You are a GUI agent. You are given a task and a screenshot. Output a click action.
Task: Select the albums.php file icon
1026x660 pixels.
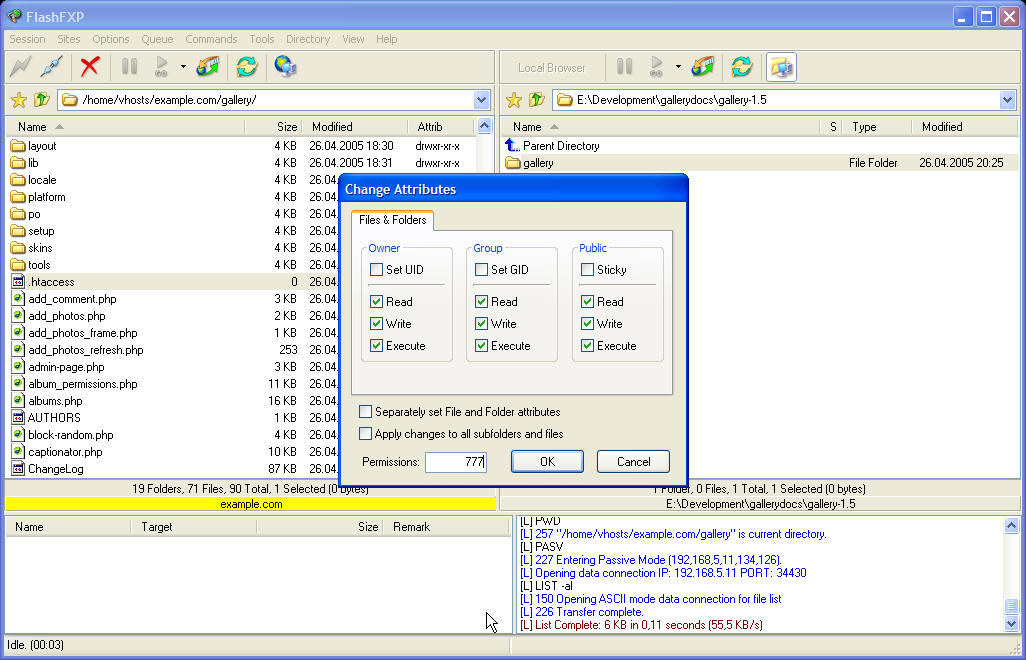coord(18,401)
